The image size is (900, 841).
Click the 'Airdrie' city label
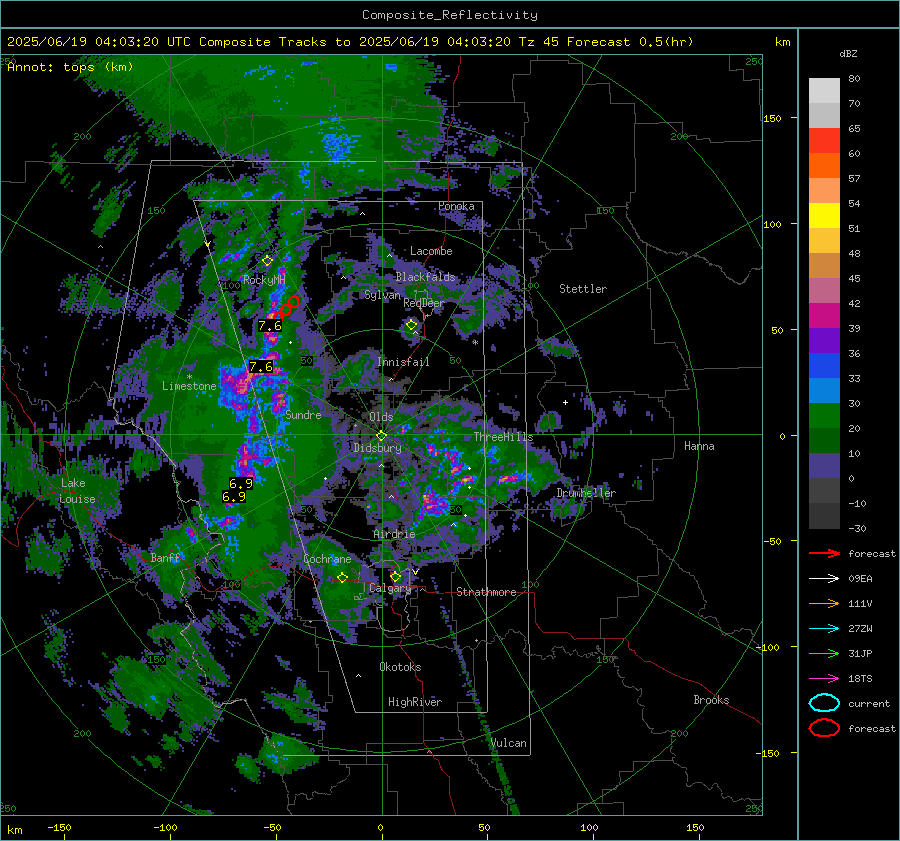click(x=394, y=534)
